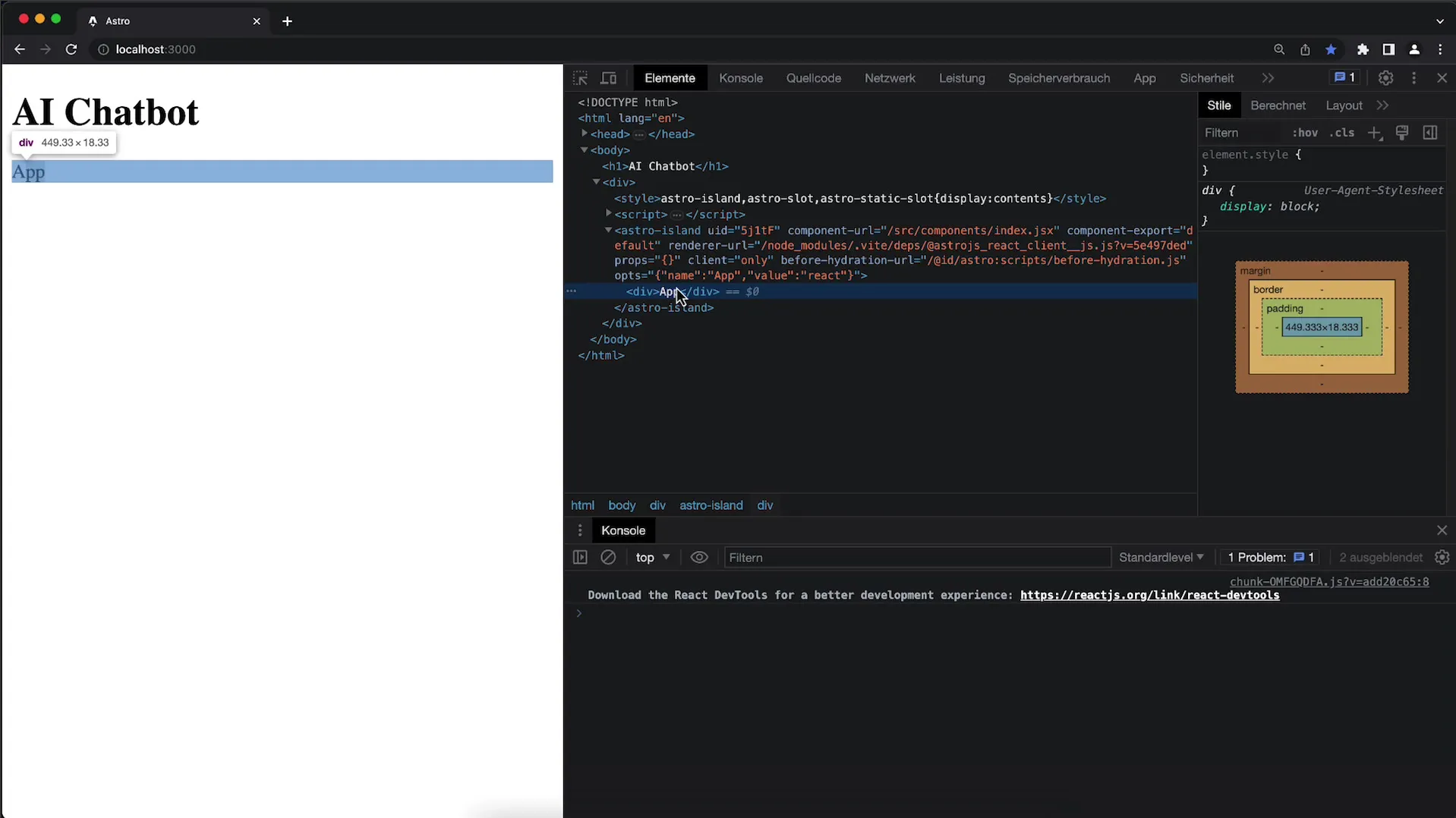Click the 1 Problem issues button
This screenshot has width=1456, height=818.
tap(1271, 557)
